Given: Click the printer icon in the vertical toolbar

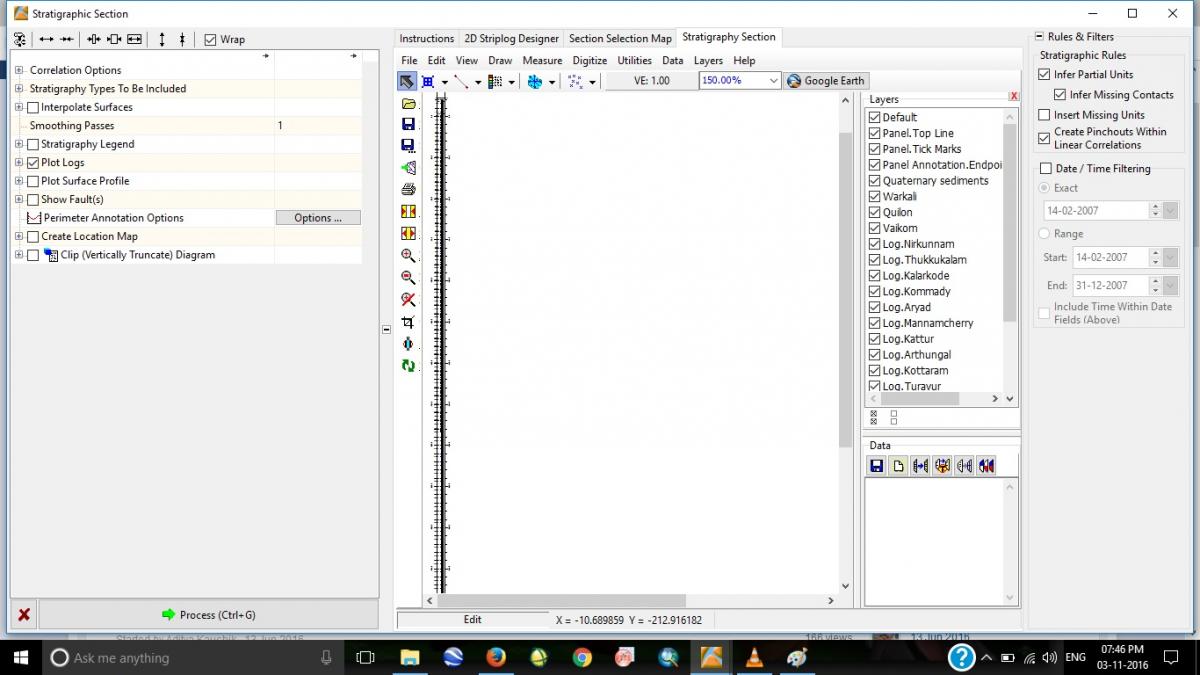Looking at the screenshot, I should click(408, 189).
